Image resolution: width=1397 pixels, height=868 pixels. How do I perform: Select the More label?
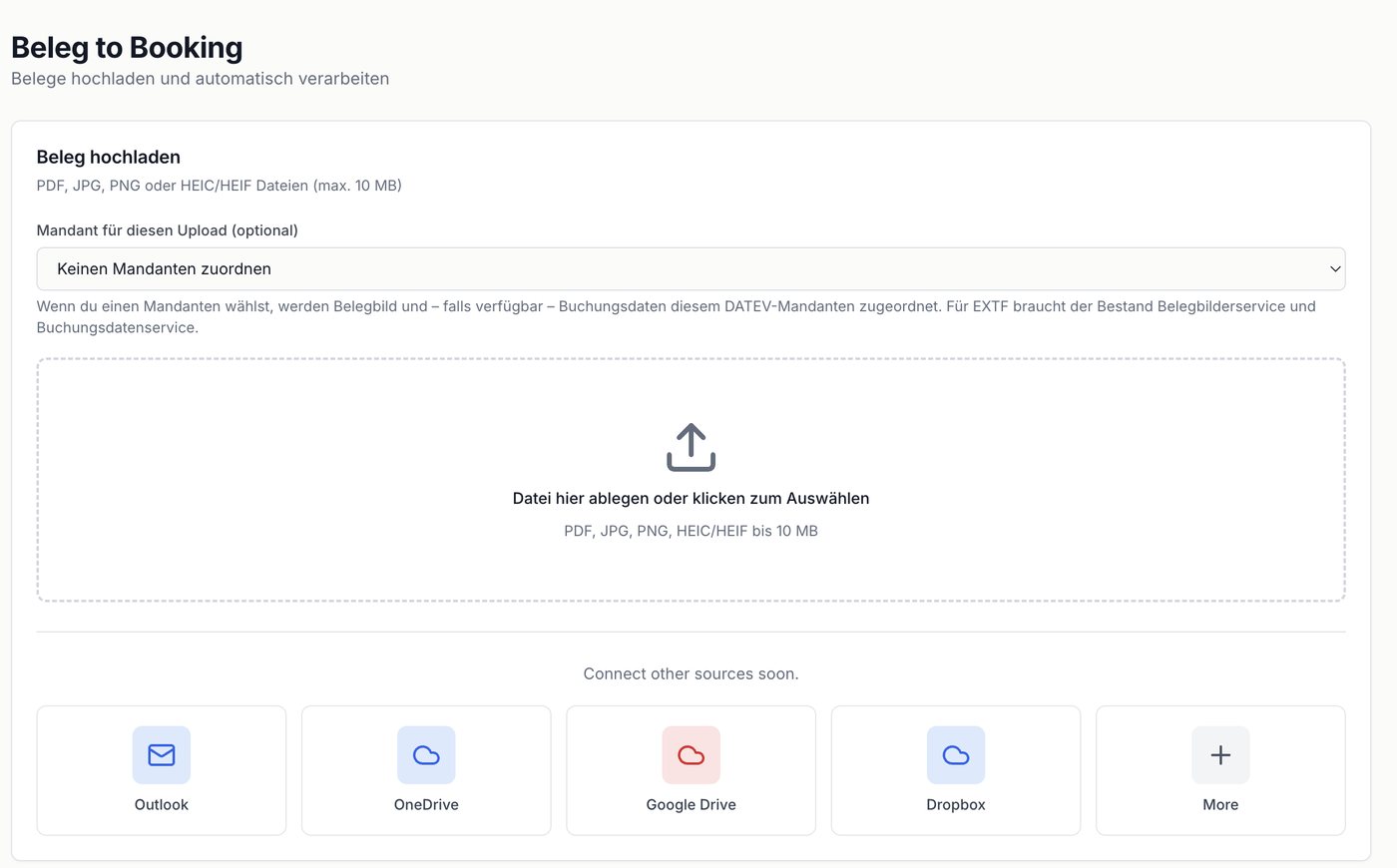(x=1220, y=805)
